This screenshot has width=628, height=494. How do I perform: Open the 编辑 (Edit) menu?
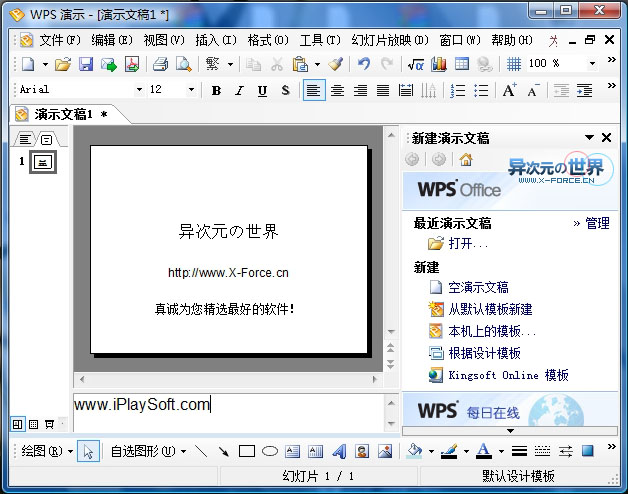click(112, 40)
